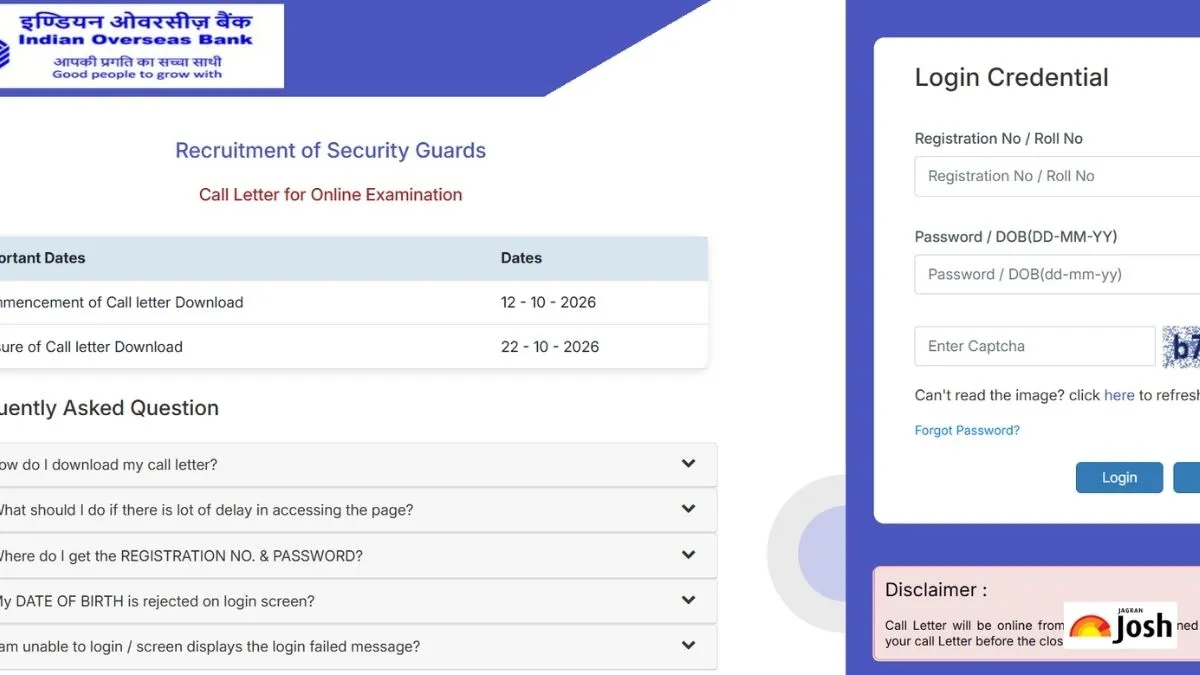Expand 'My DATE OF BIRTH is rejected on login screen?'
The width and height of the screenshot is (1200, 675).
(358, 601)
